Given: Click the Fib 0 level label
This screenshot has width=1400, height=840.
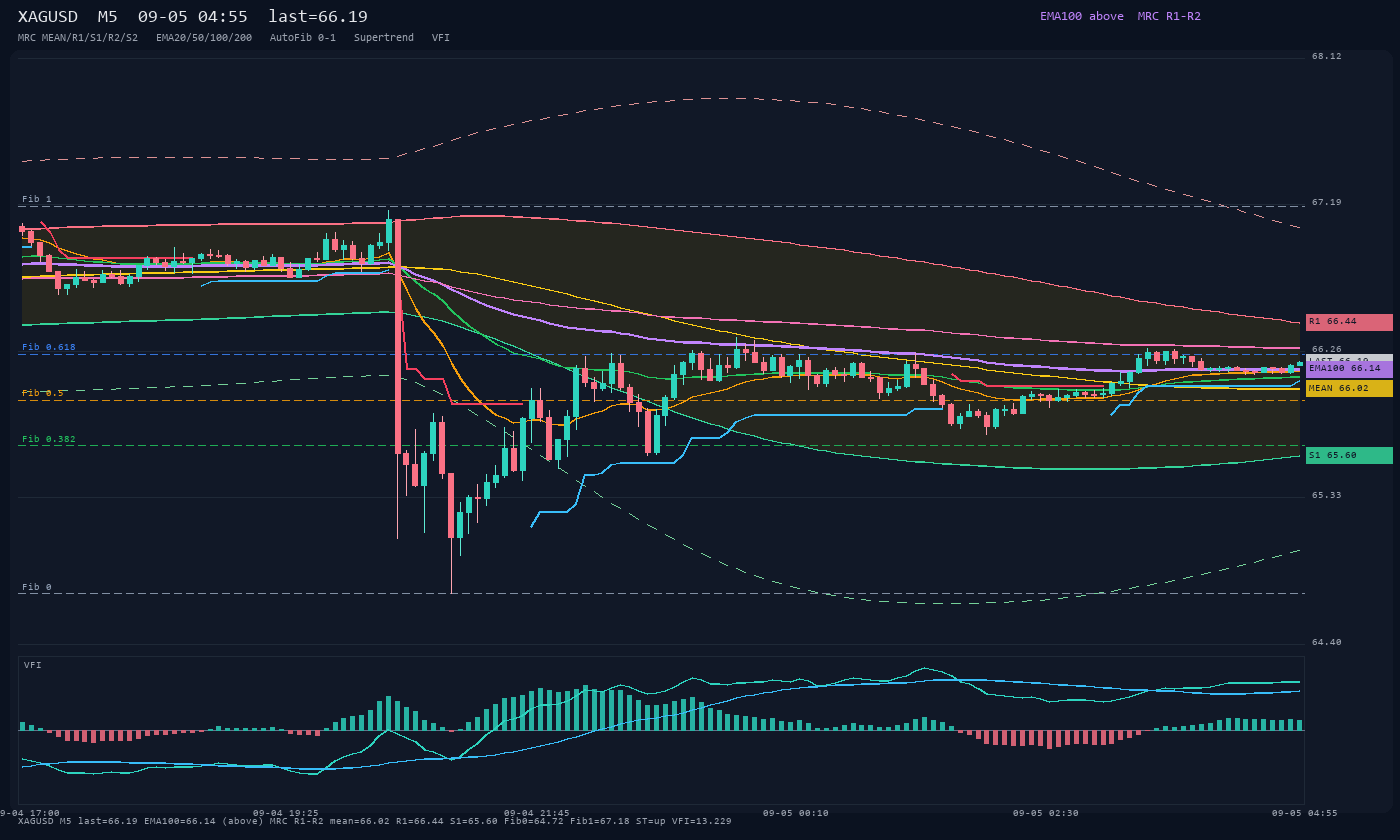Looking at the screenshot, I should point(37,587).
